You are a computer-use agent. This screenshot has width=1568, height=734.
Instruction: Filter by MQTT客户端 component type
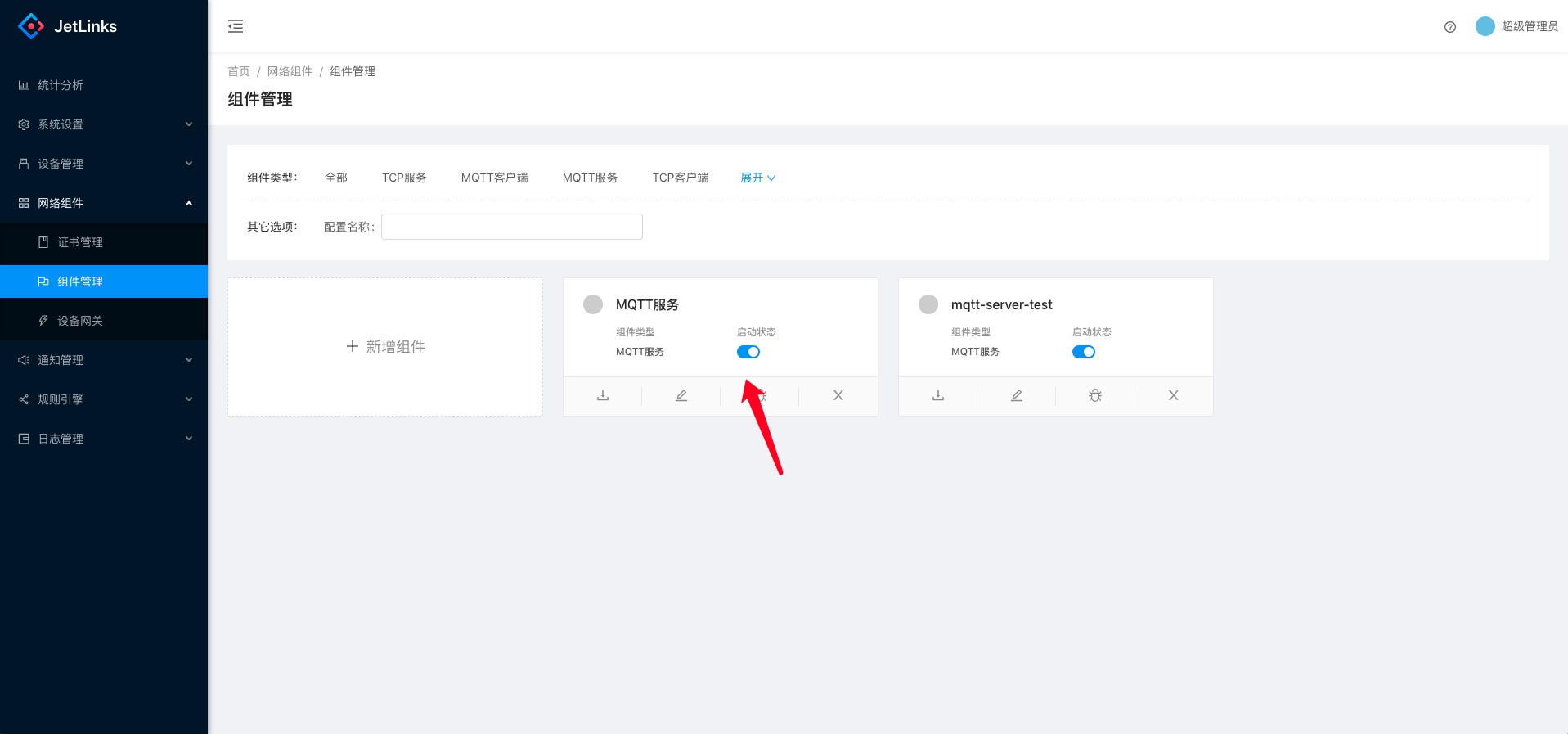(x=494, y=178)
